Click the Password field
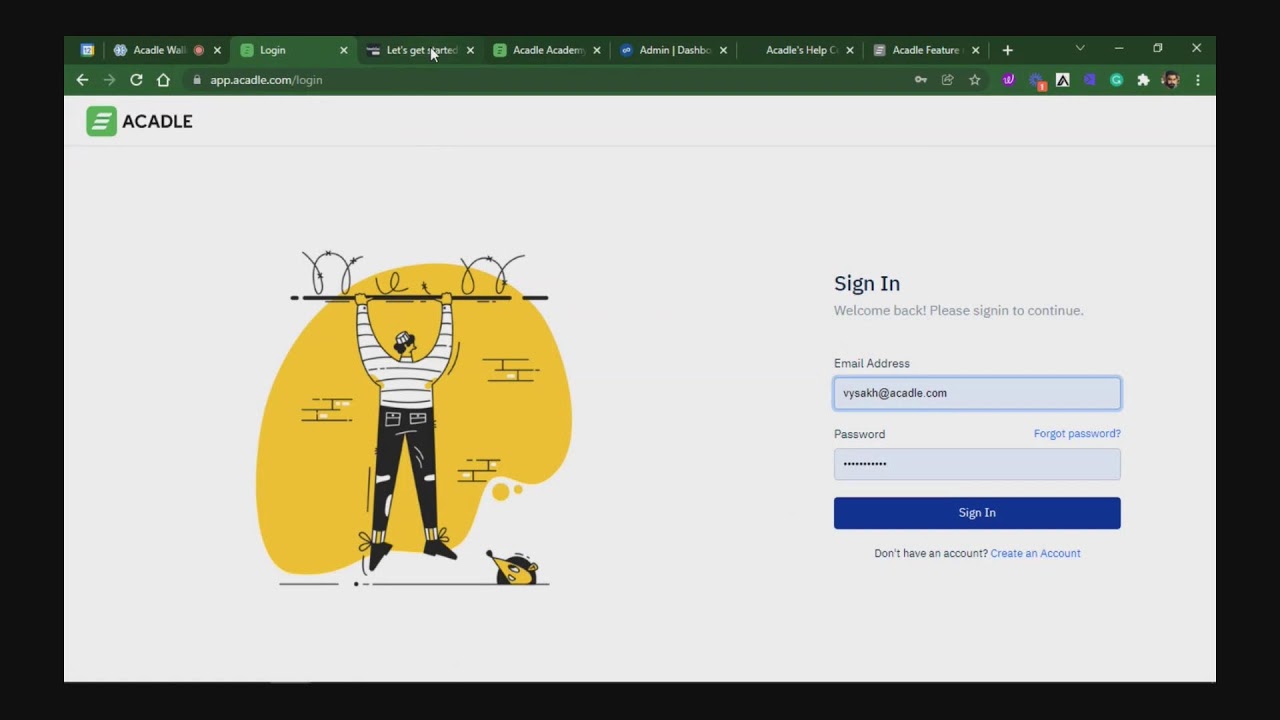The image size is (1280, 720). coord(977,464)
